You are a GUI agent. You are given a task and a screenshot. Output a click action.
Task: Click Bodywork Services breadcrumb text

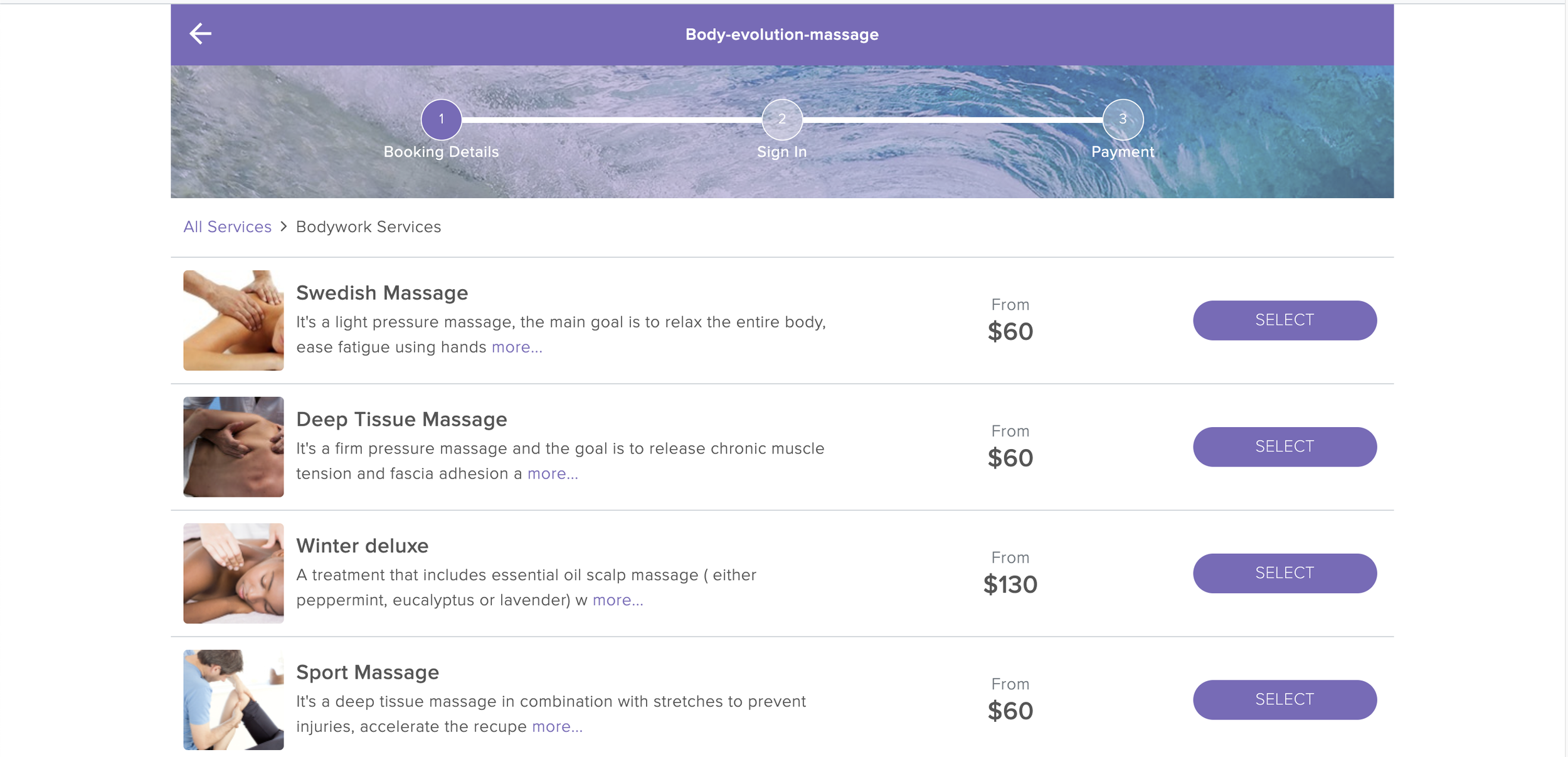click(368, 227)
